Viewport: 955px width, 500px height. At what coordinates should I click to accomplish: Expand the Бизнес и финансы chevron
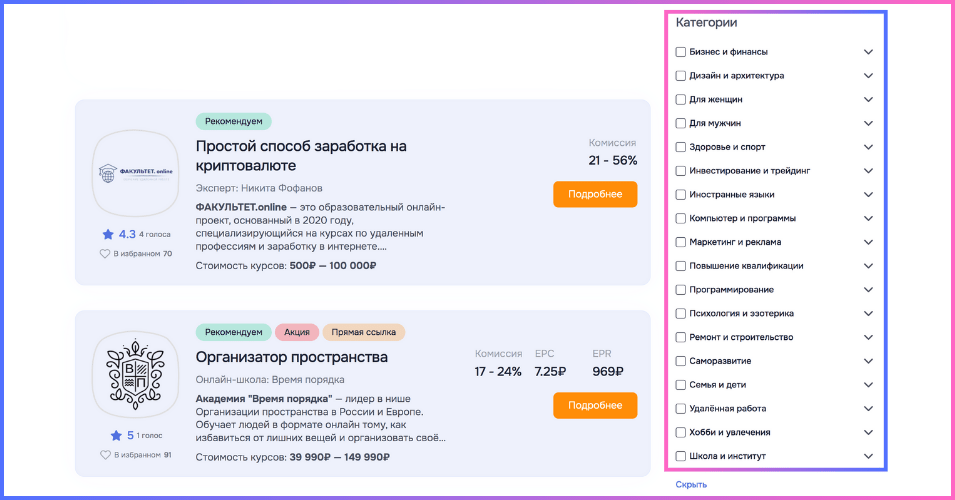point(869,52)
